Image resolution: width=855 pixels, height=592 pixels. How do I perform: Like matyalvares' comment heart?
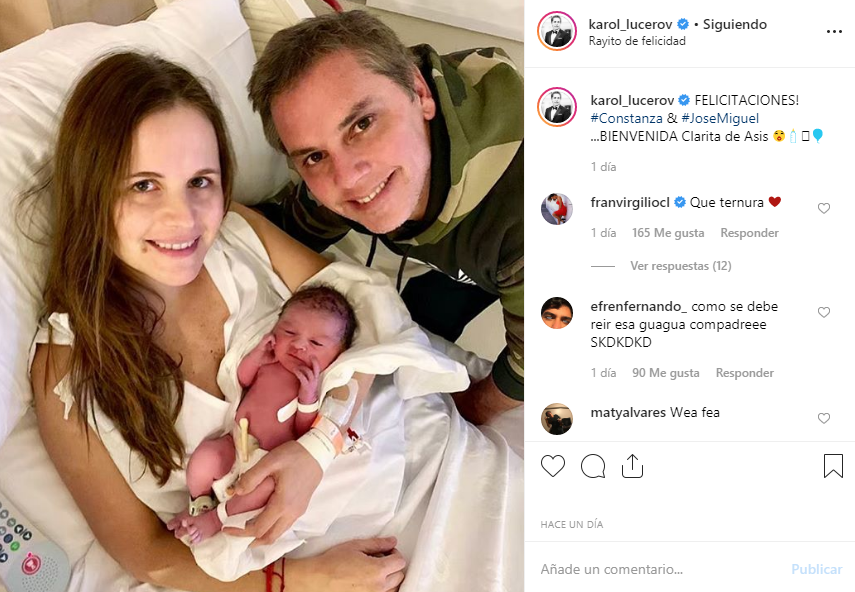pyautogui.click(x=823, y=418)
